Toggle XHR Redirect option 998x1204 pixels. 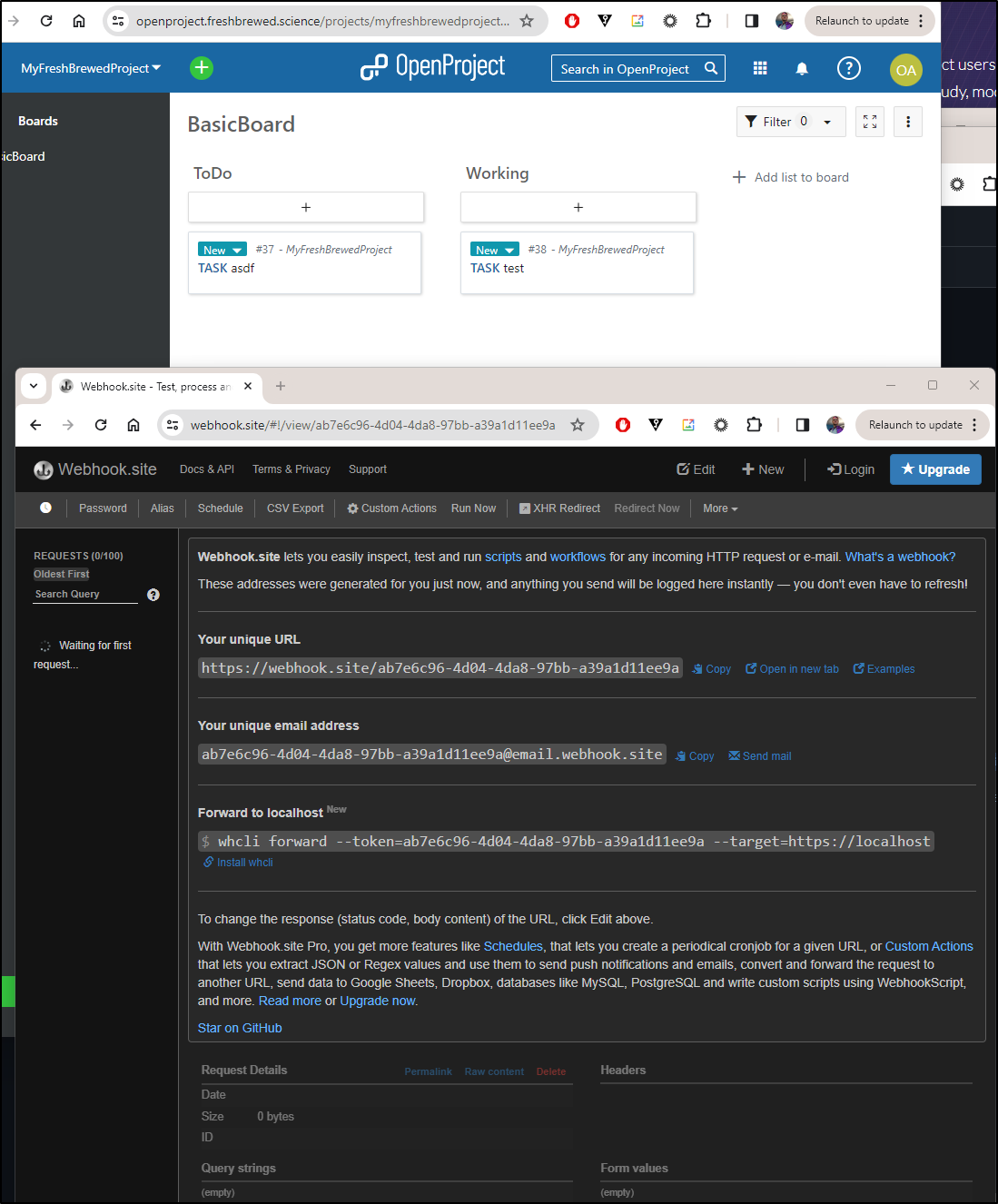coord(559,508)
